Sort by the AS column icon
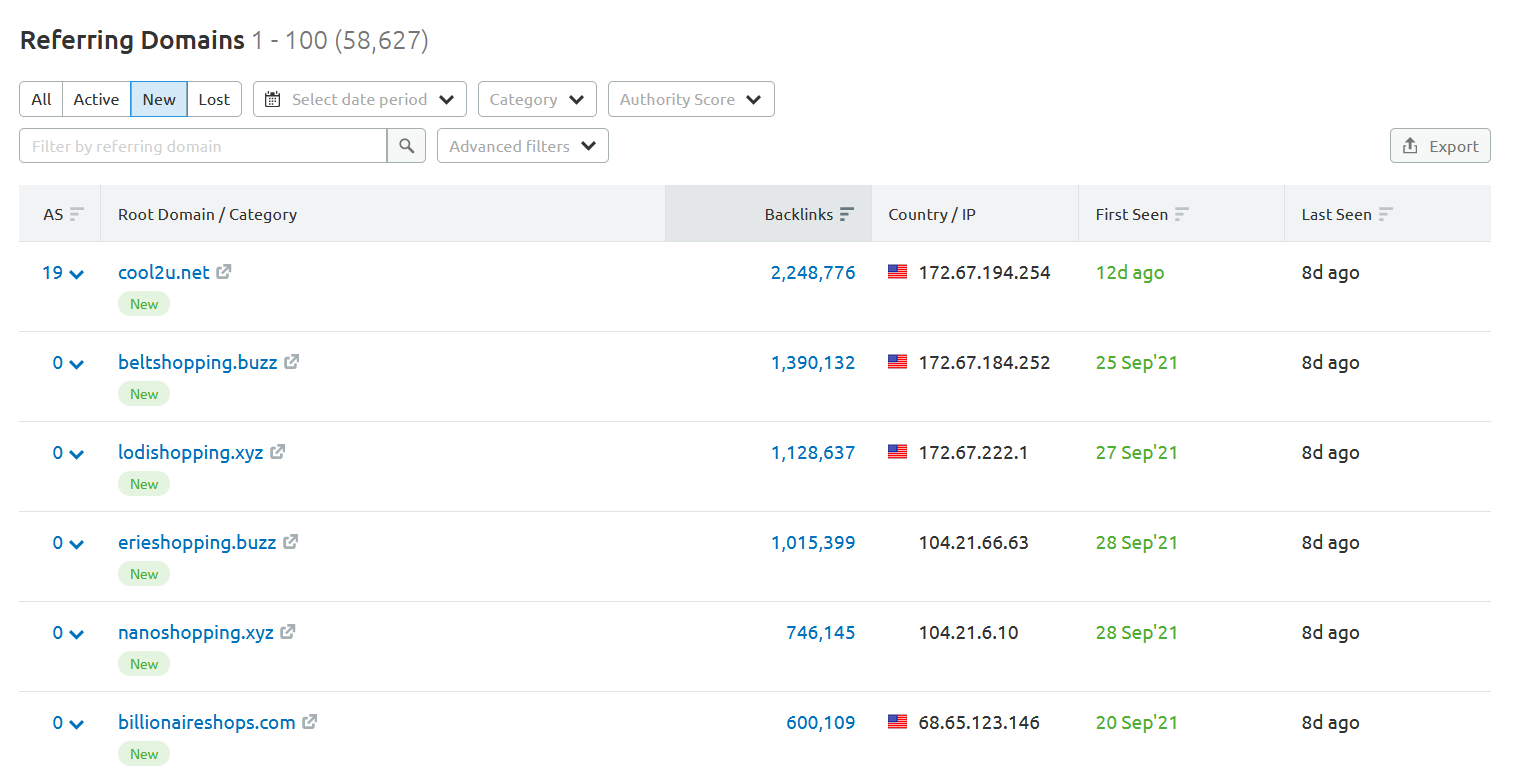 (x=77, y=214)
